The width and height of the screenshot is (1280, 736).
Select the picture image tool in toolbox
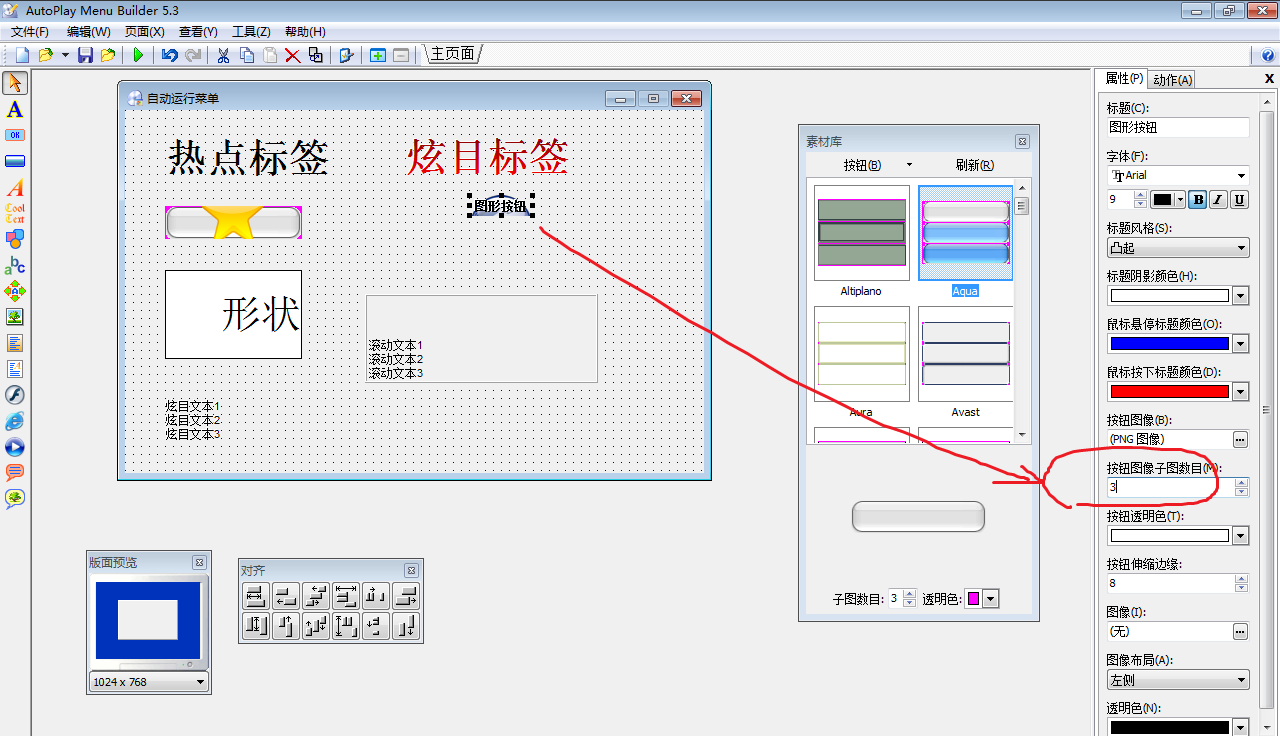(x=15, y=317)
